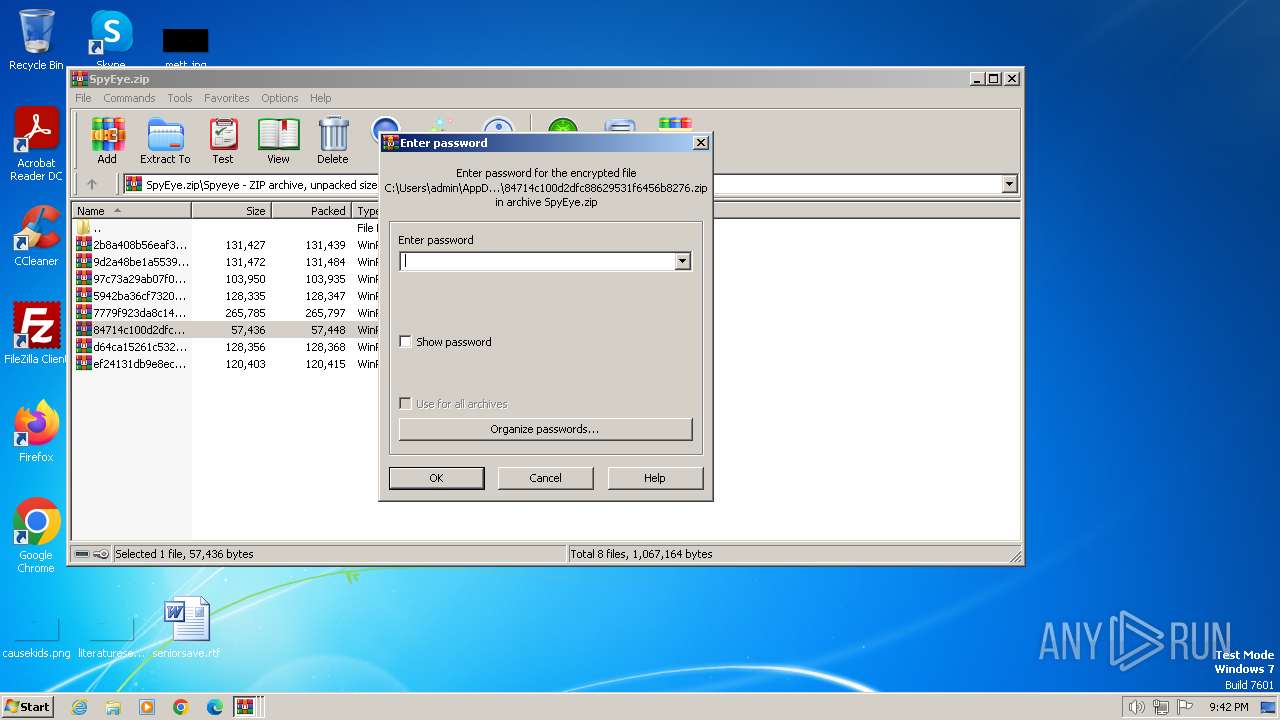Expand the Enter password dropdown arrow
The width and height of the screenshot is (1280, 720).
[x=682, y=261]
